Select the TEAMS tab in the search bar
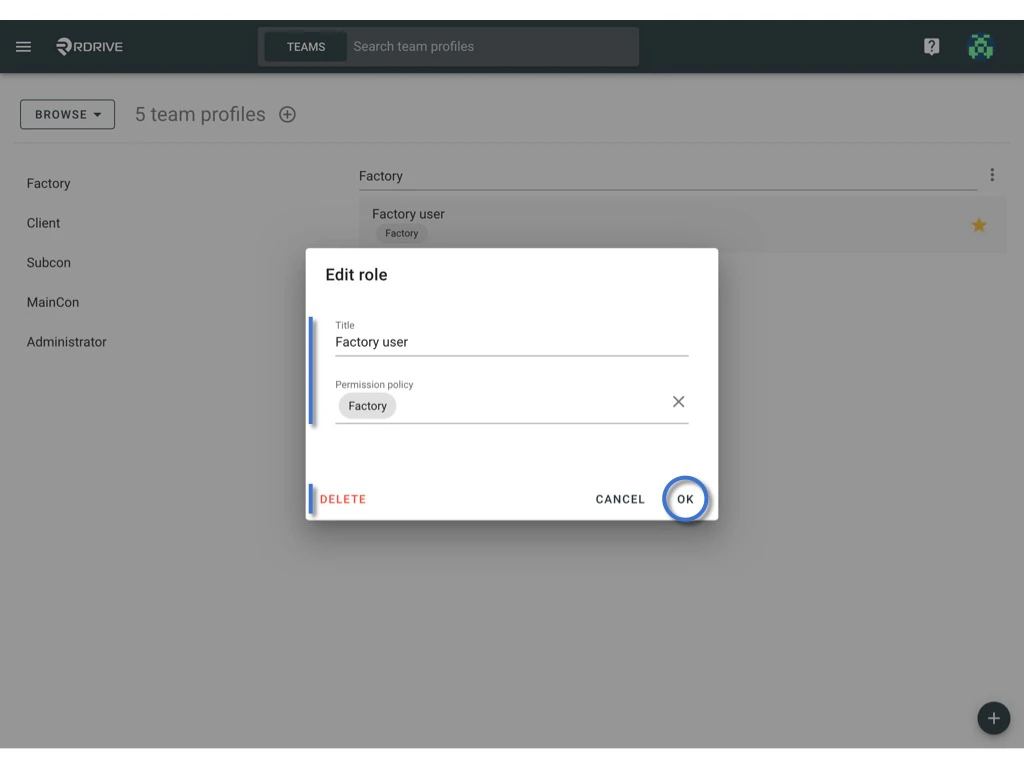The width and height of the screenshot is (1024, 768). coord(305,46)
